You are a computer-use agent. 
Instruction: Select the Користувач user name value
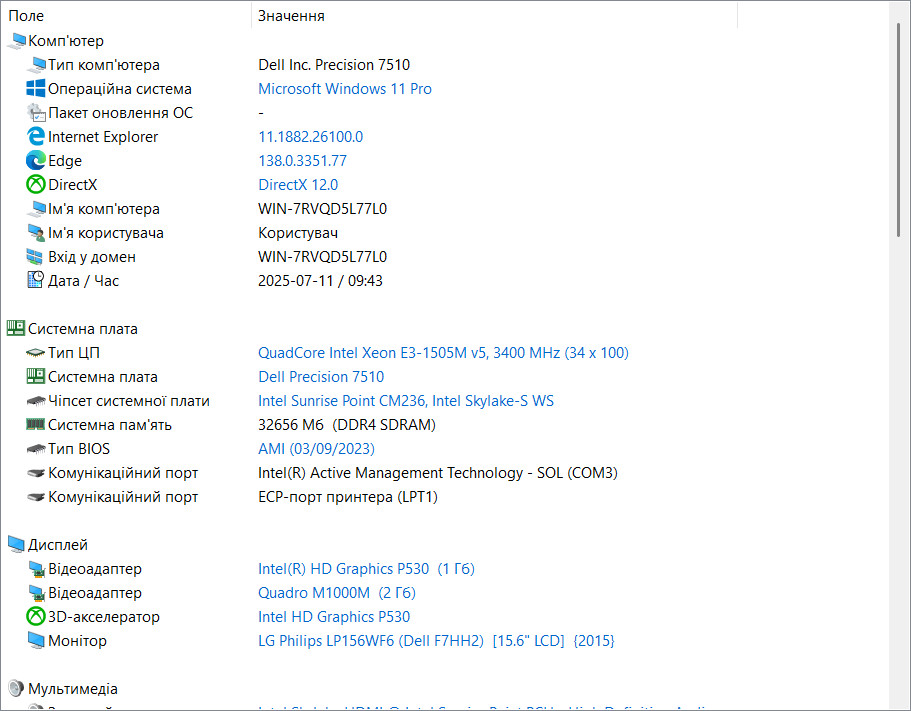click(297, 232)
